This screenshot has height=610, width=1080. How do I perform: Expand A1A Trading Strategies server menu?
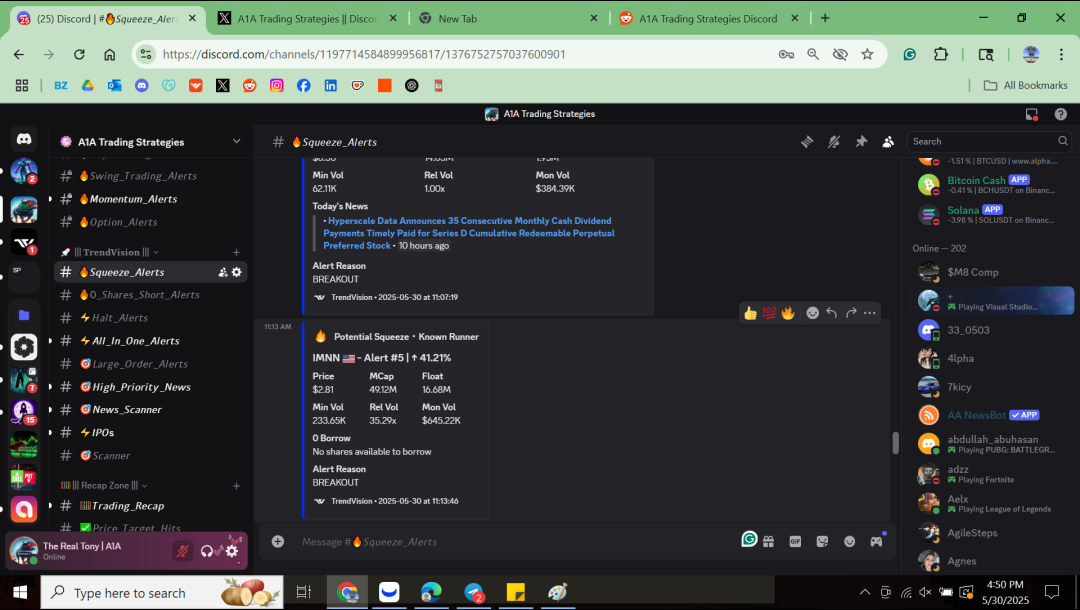(236, 142)
